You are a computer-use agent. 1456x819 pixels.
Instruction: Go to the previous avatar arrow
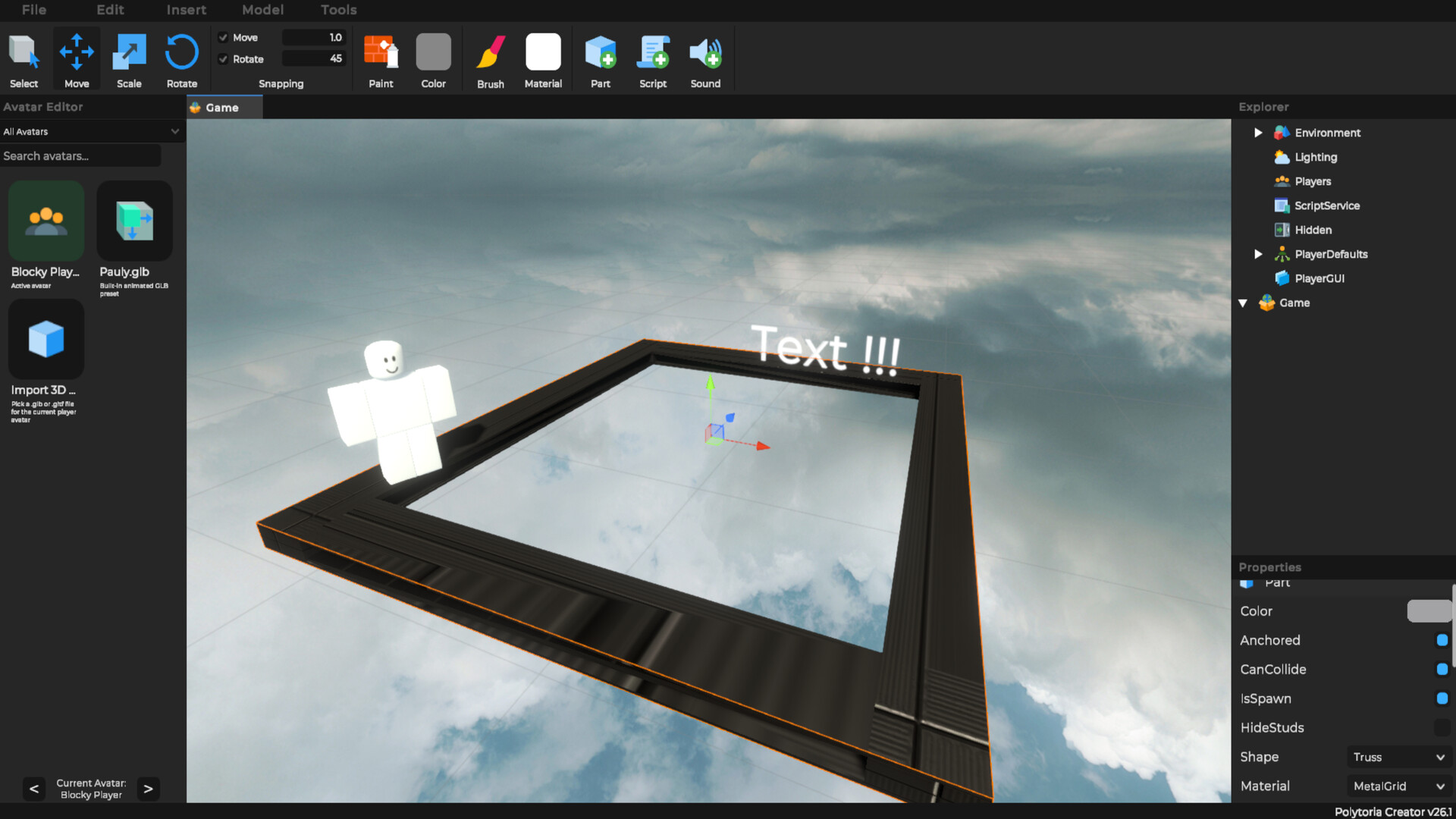(x=34, y=789)
